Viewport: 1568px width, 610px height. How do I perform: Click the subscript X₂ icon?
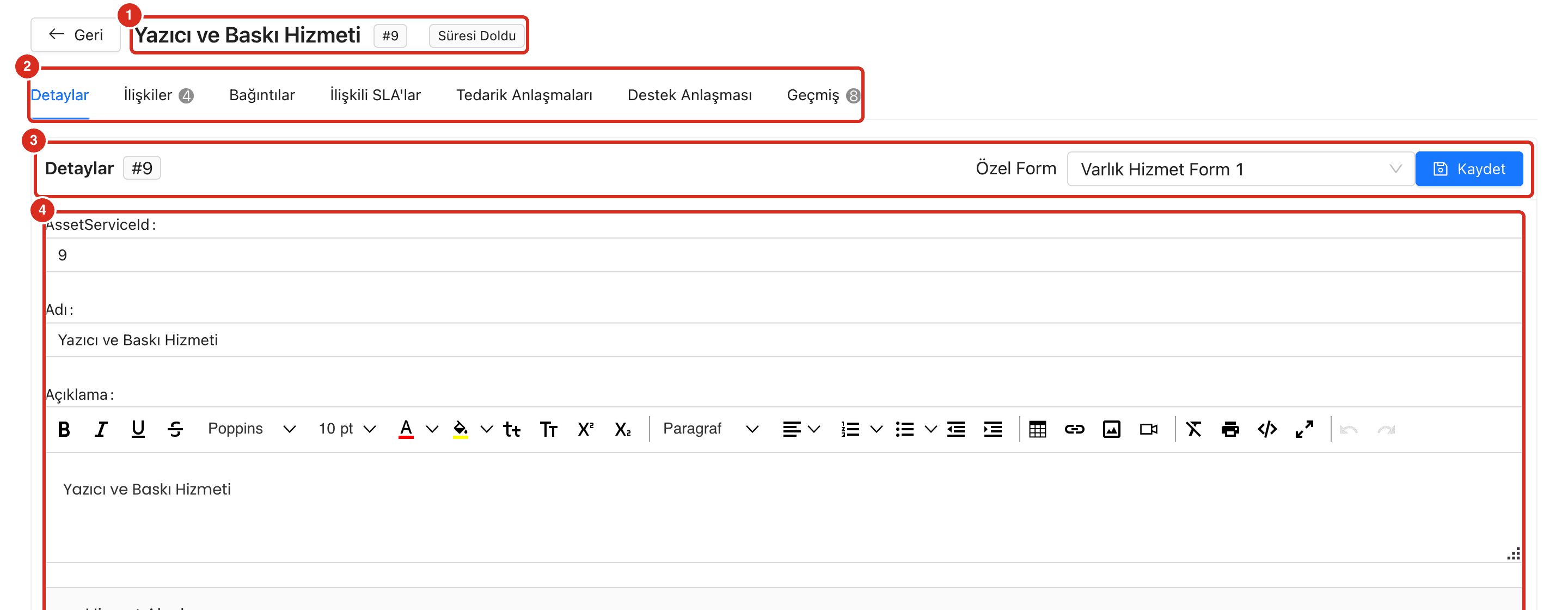(623, 429)
